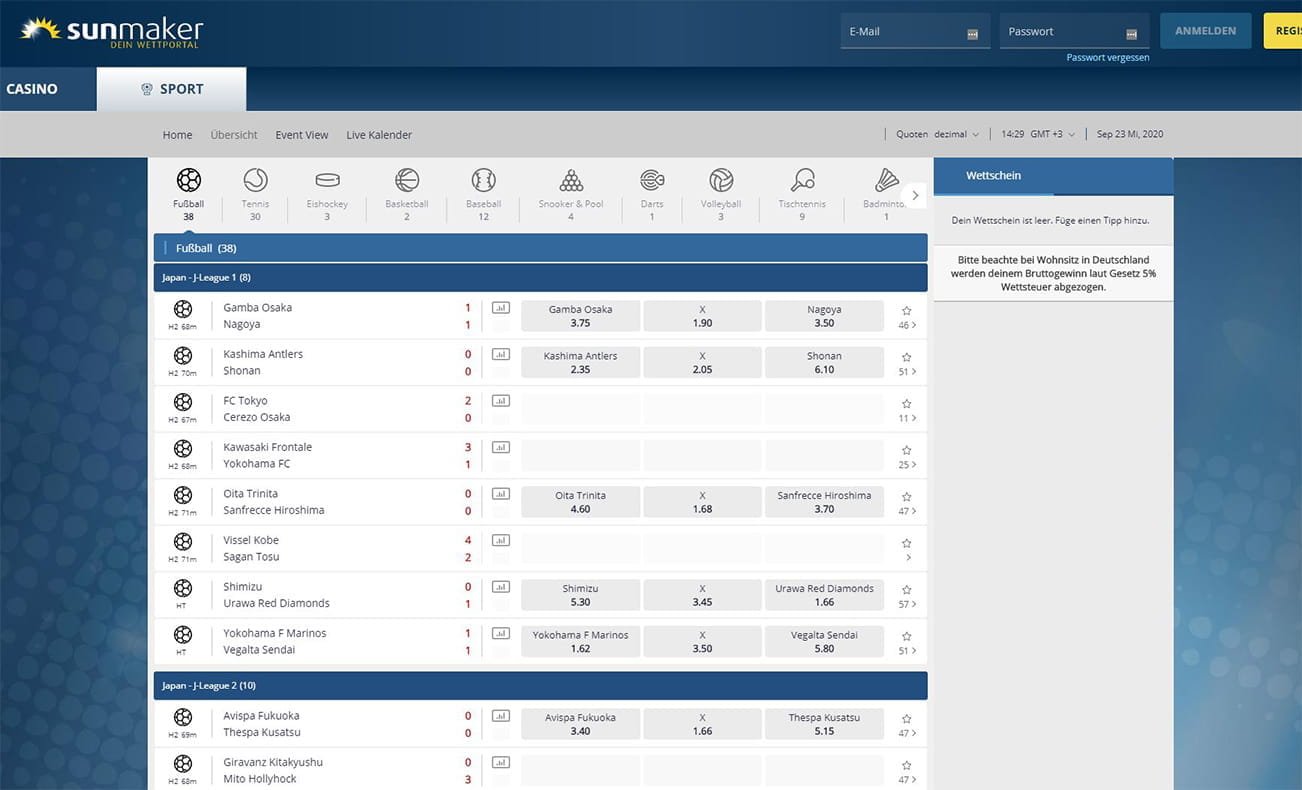Image resolution: width=1302 pixels, height=790 pixels.
Task: Open the Quoten dezimal dropdown
Action: [938, 134]
